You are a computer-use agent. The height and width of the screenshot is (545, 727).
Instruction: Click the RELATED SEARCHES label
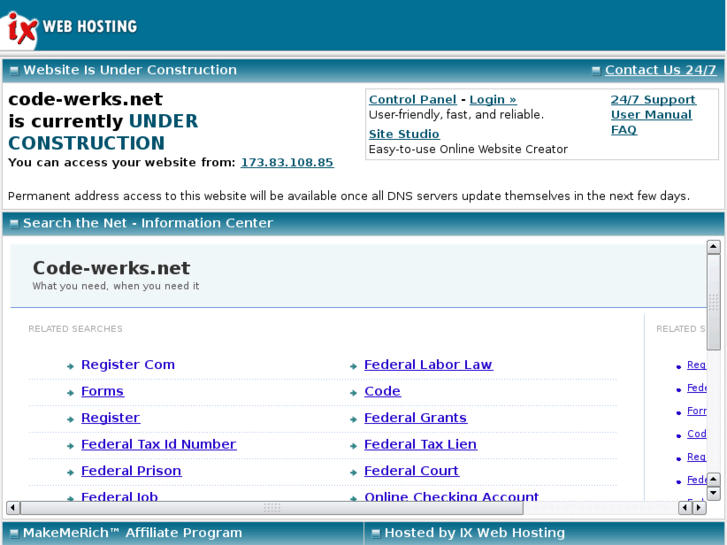[76, 329]
